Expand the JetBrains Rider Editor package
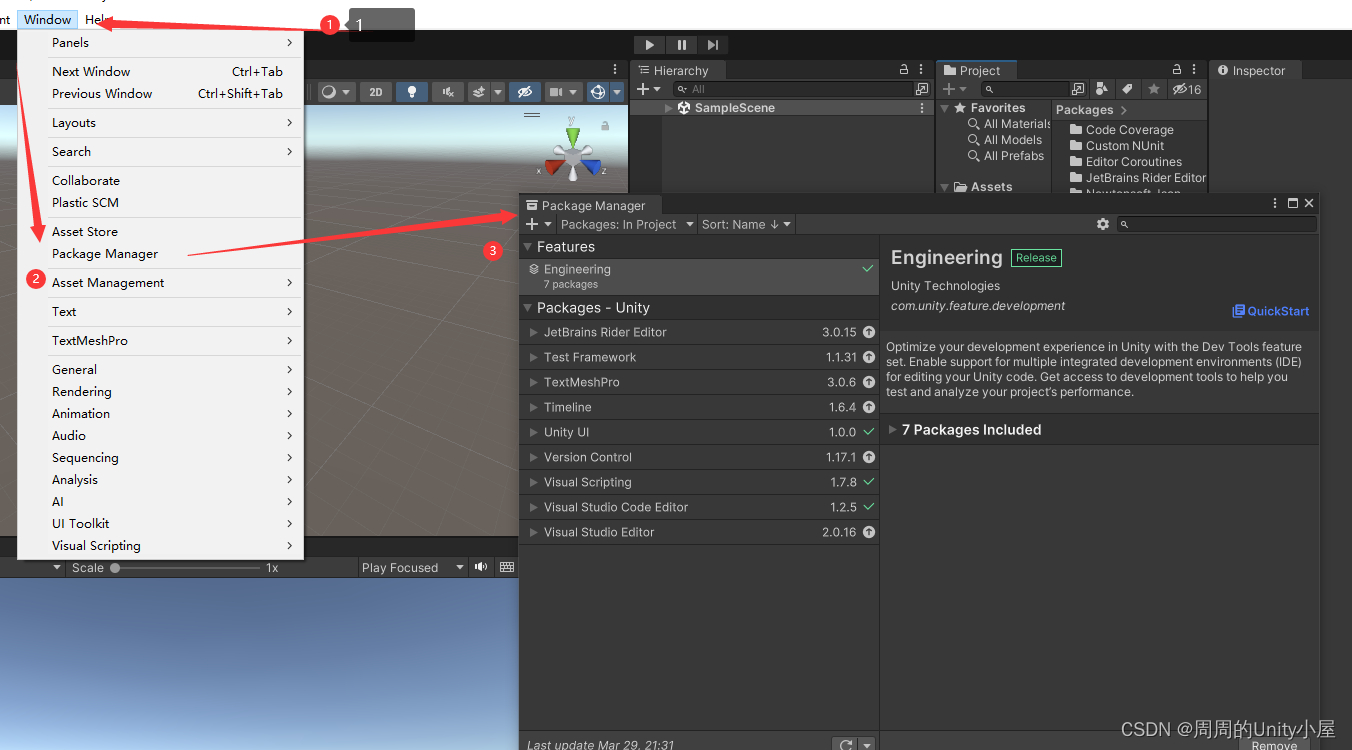Screen dimensions: 1352x750 tap(534, 332)
